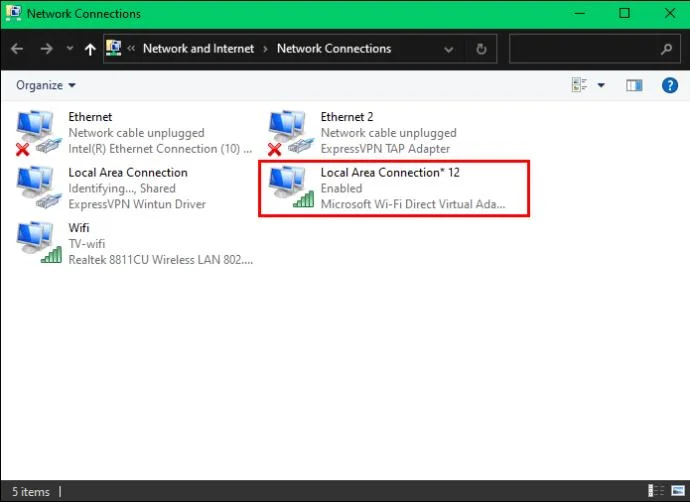
Task: Select the Ethernet adapter icon
Action: [36, 133]
